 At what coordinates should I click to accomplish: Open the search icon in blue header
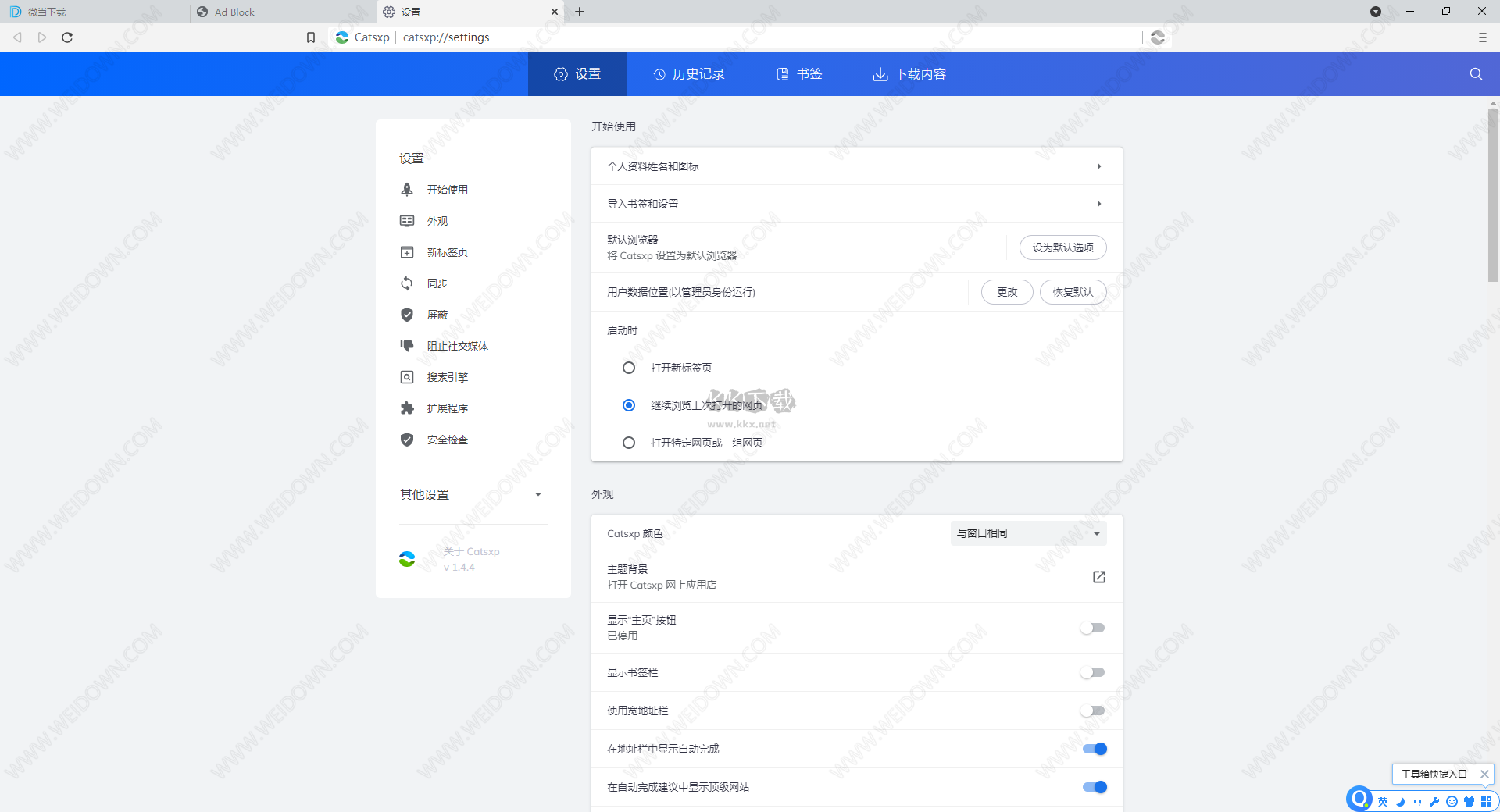point(1474,73)
